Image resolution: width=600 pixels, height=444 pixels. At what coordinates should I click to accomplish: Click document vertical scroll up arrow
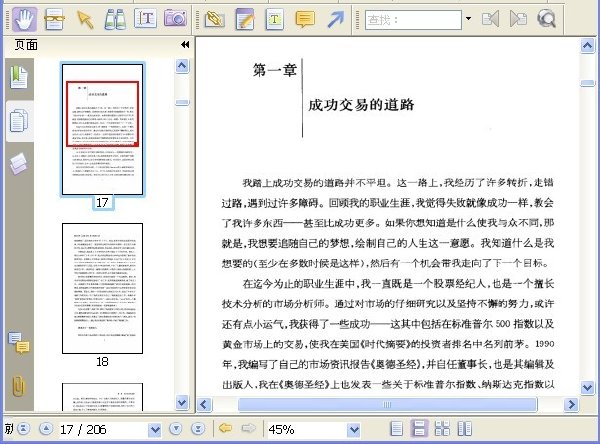coord(587,46)
